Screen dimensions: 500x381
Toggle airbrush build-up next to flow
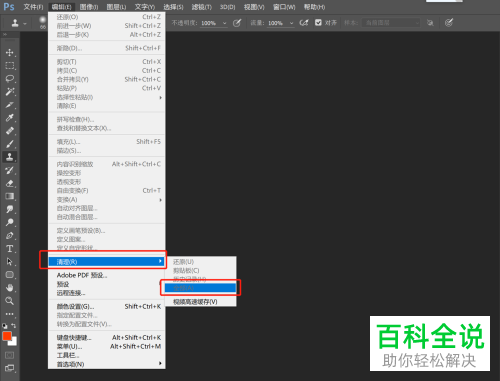304,23
